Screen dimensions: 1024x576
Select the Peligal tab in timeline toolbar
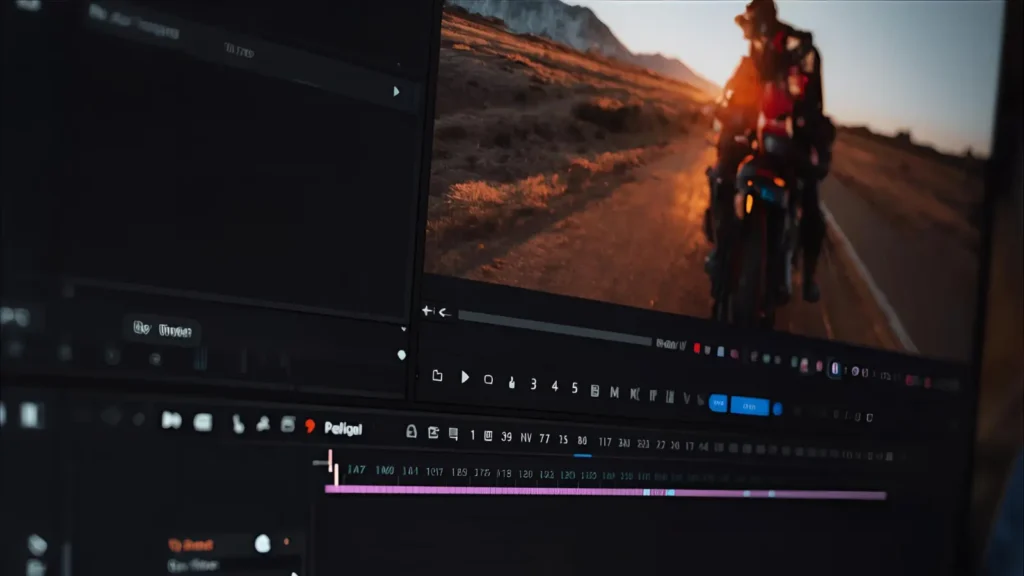(x=343, y=428)
